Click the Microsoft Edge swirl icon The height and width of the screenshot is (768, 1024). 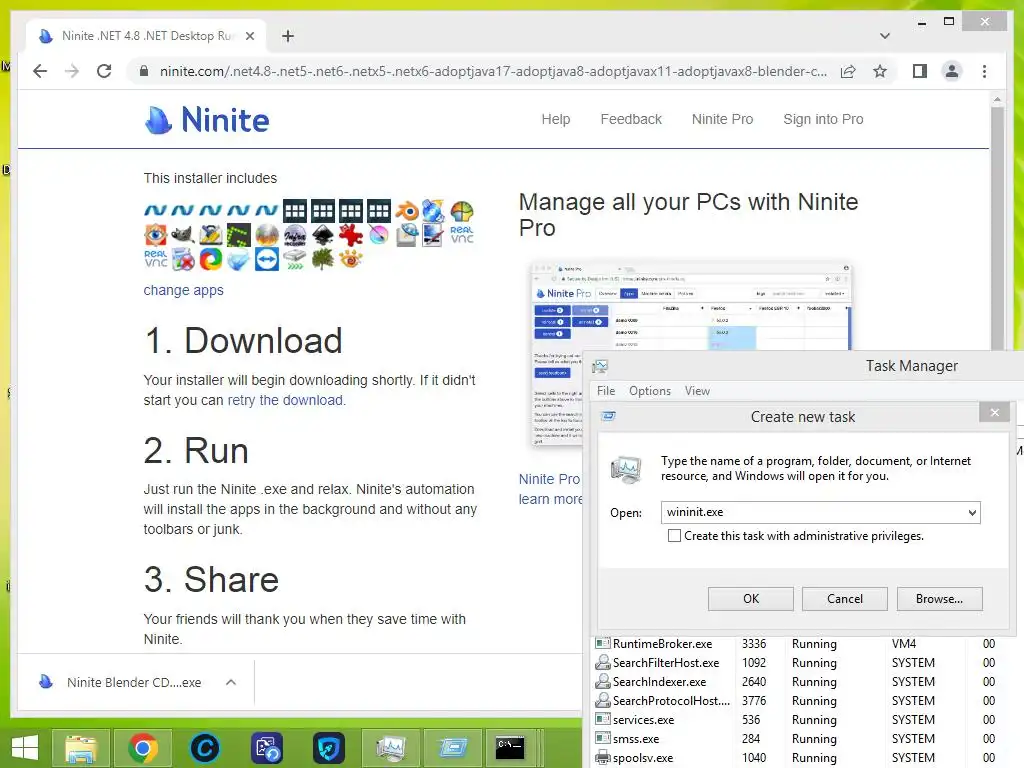point(211,259)
